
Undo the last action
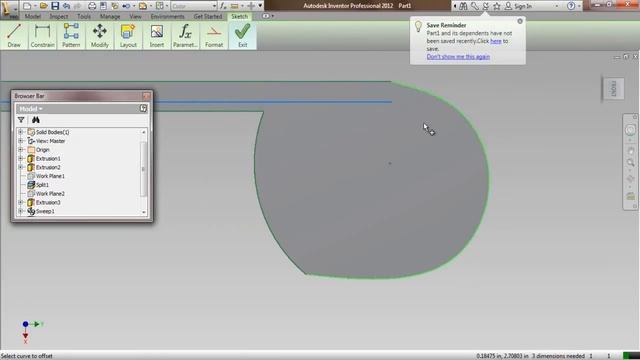coord(66,6)
